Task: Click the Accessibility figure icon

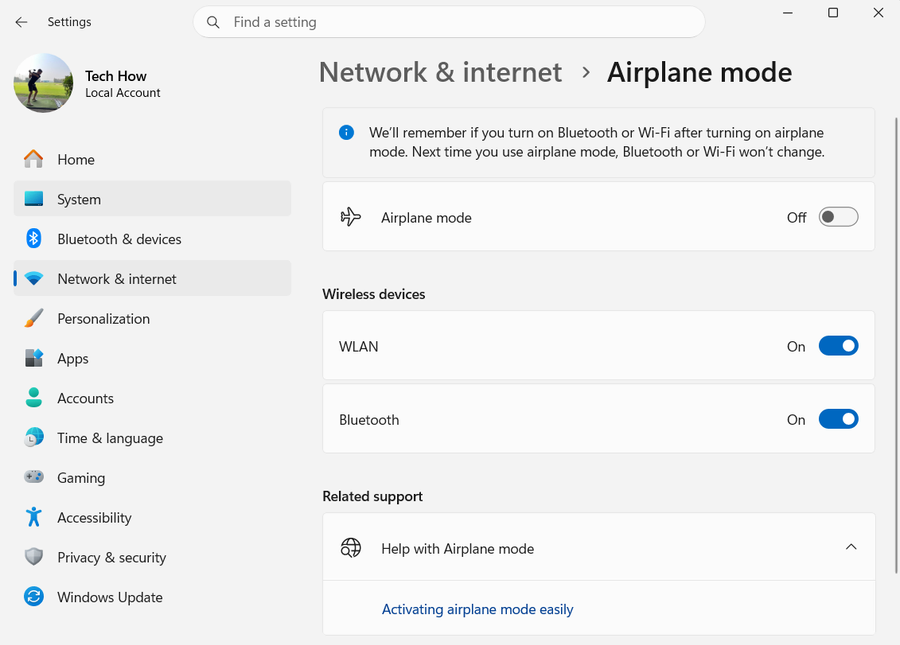Action: tap(33, 517)
